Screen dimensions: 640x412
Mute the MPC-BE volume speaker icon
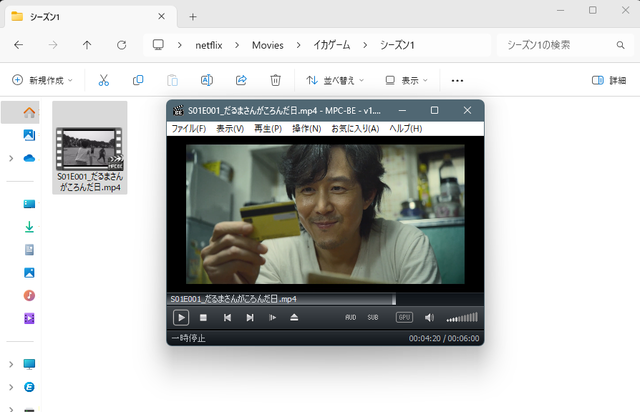click(429, 317)
